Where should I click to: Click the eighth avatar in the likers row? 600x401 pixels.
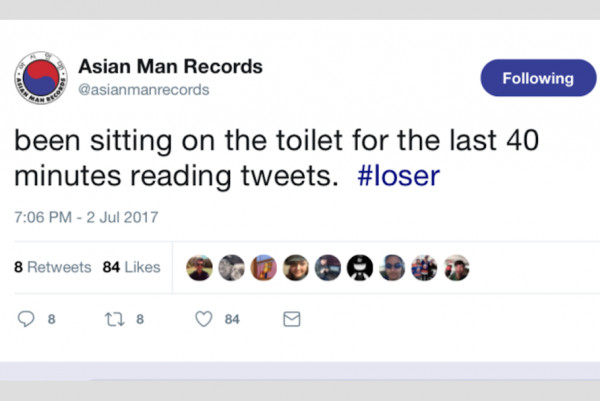coord(425,268)
